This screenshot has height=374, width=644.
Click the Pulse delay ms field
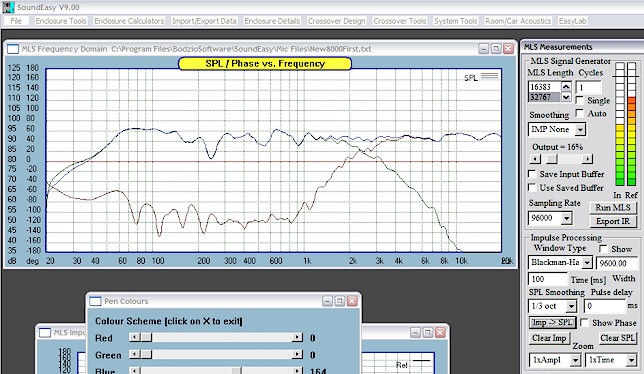point(605,306)
